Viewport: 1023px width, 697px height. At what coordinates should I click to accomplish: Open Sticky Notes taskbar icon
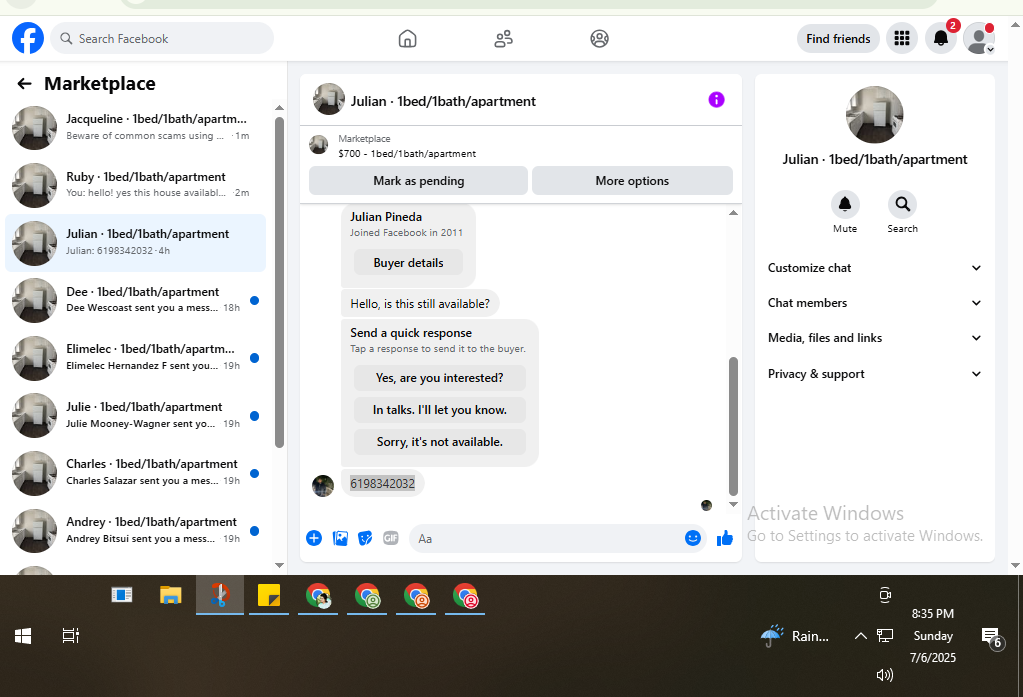tap(268, 595)
